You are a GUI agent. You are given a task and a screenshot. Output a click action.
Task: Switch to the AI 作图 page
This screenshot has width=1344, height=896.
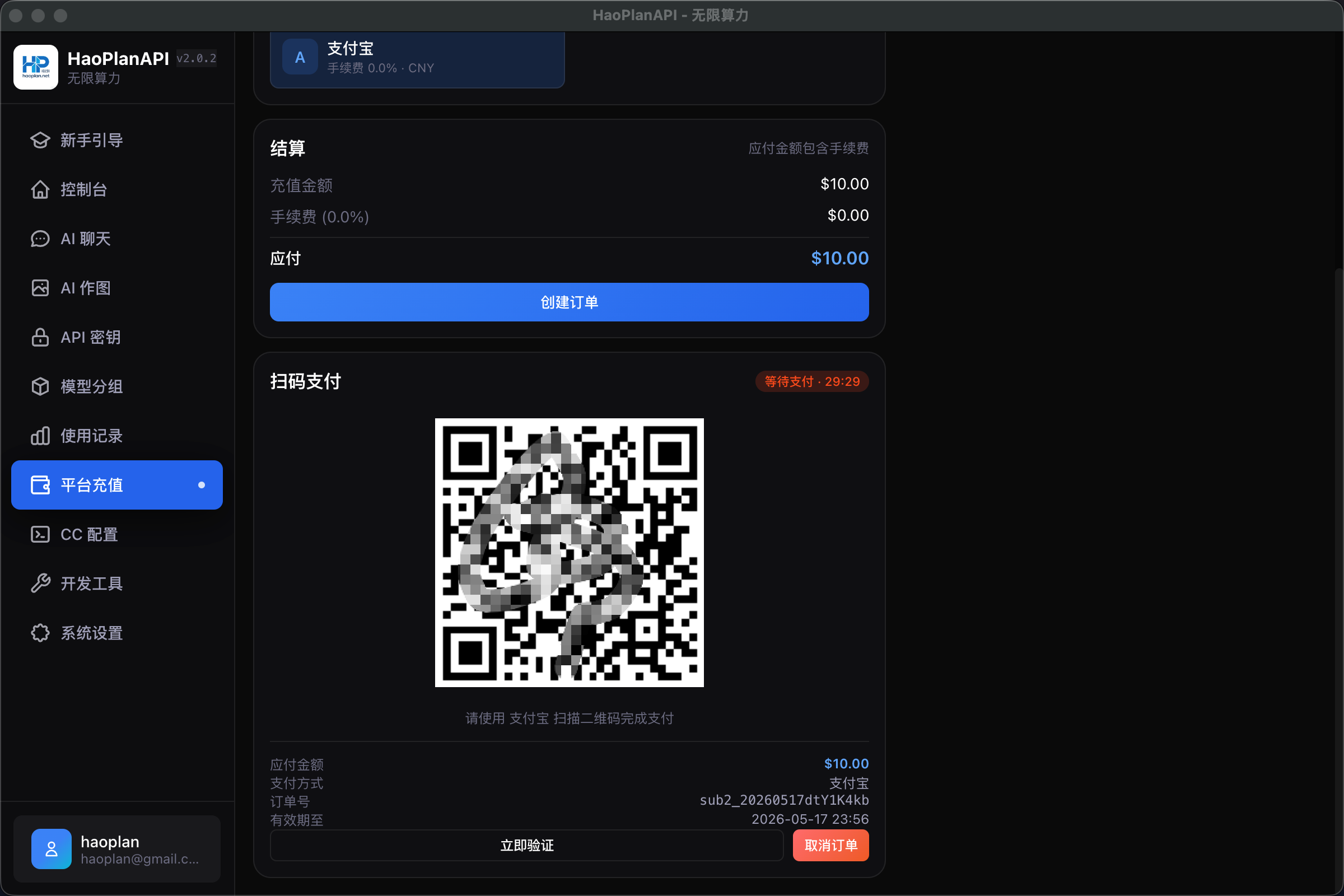click(x=117, y=288)
